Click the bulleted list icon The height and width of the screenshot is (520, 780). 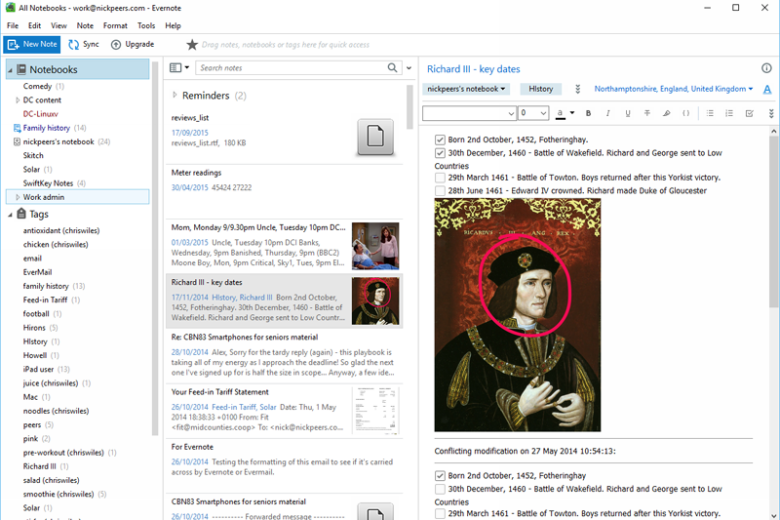(x=710, y=113)
